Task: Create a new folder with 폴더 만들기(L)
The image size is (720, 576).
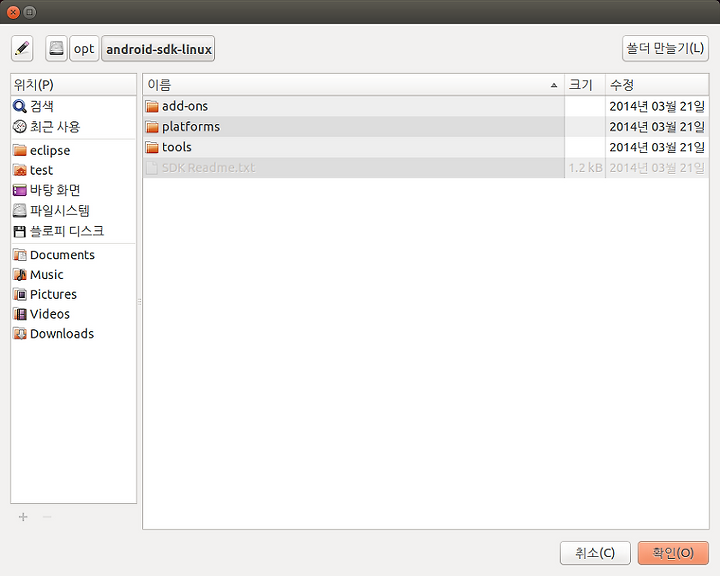Action: click(x=665, y=48)
